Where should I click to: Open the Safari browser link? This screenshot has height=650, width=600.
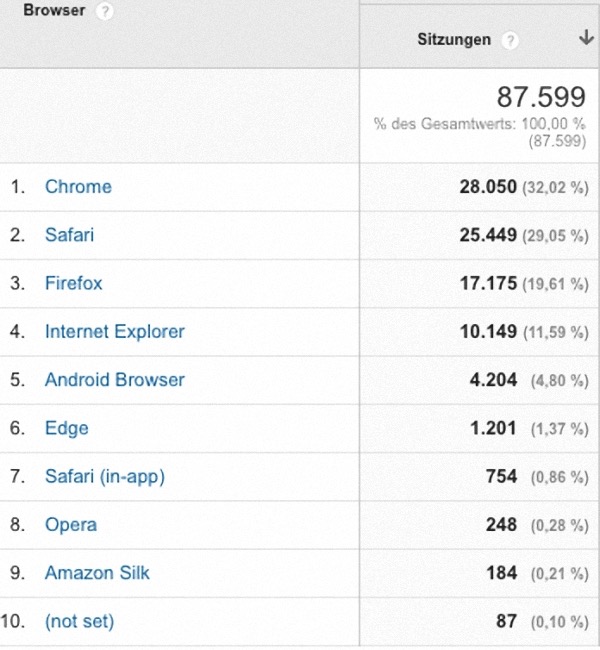[69, 235]
